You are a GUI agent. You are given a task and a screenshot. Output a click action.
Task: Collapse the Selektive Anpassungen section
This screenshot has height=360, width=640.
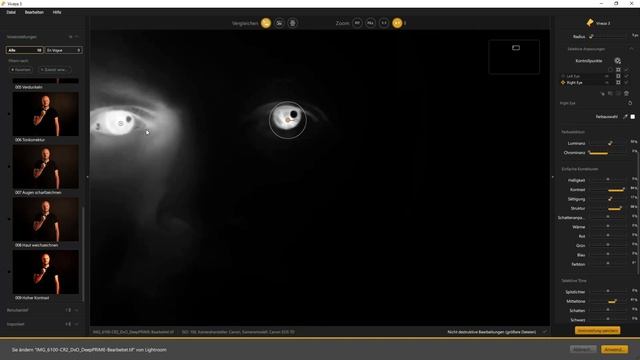coord(631,49)
